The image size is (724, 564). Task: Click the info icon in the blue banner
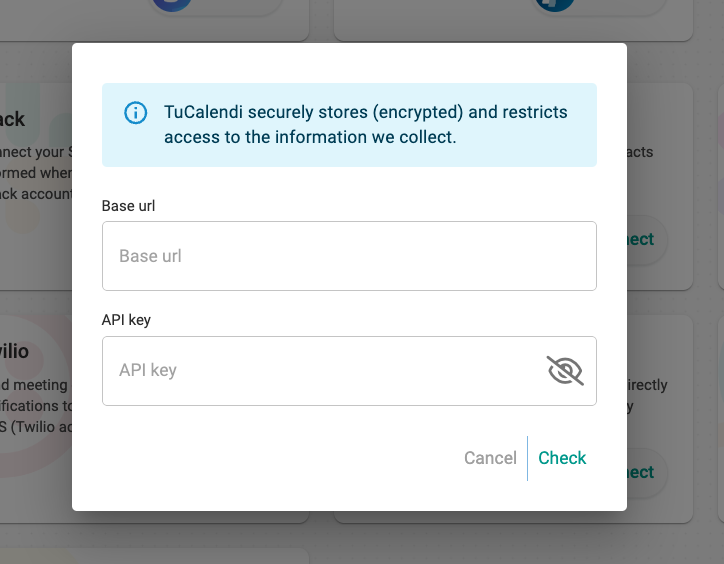[135, 113]
